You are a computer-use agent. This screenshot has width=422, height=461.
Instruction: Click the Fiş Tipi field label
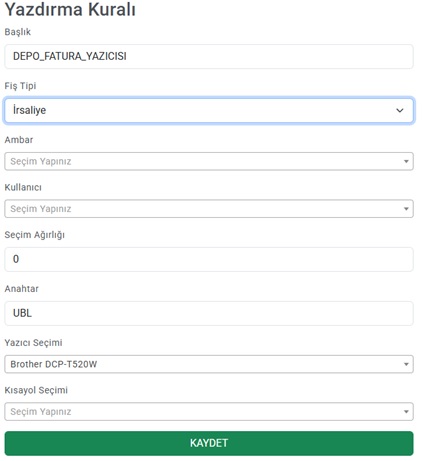[20, 86]
